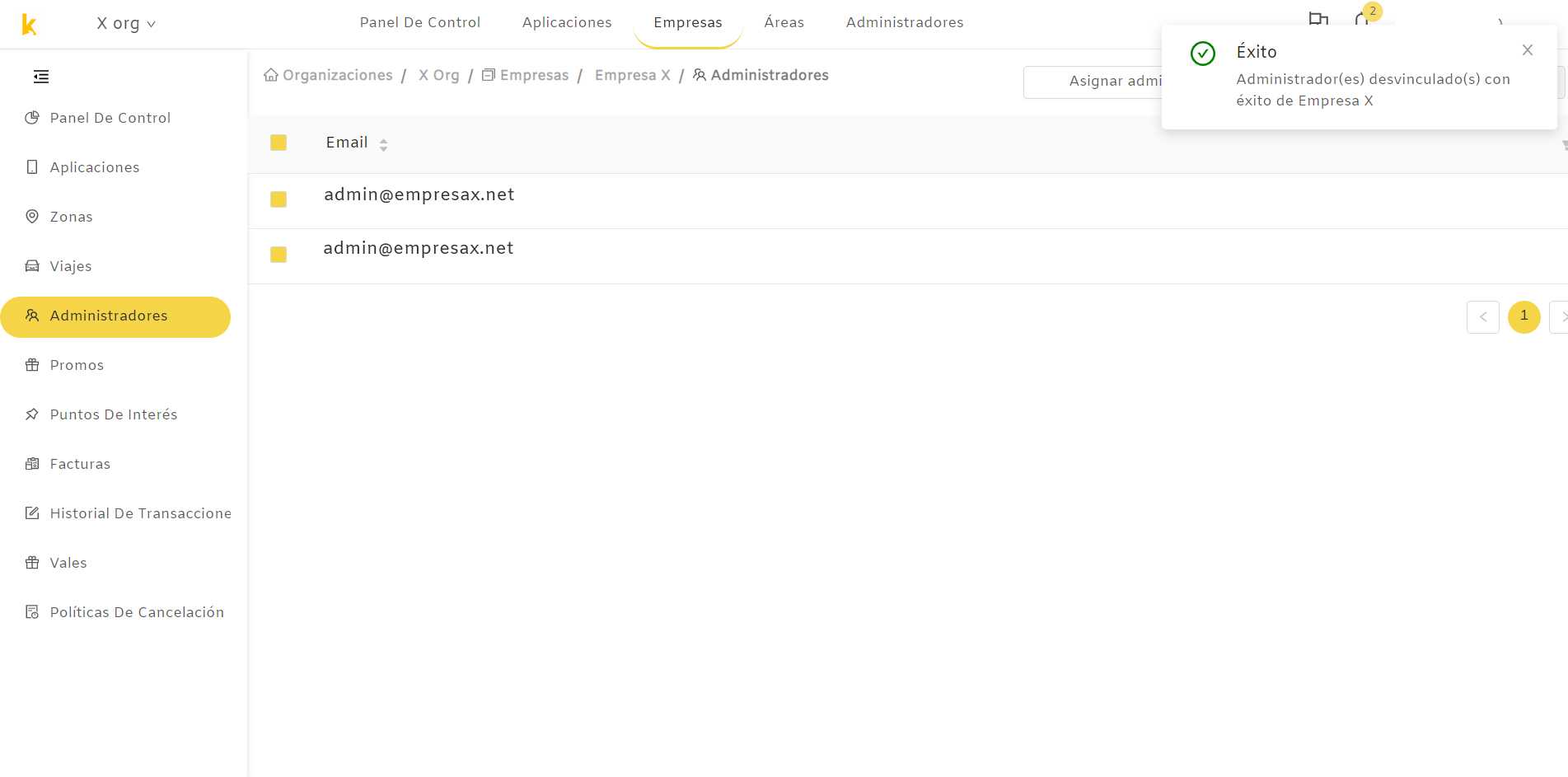Select page 1 in pagination
This screenshot has height=777, width=1568.
[1524, 317]
